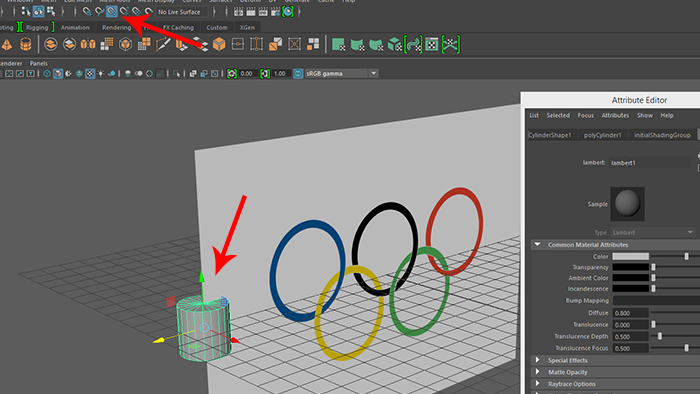The image size is (700, 394).
Task: Toggle the textured display checker icon
Action: [x=90, y=74]
